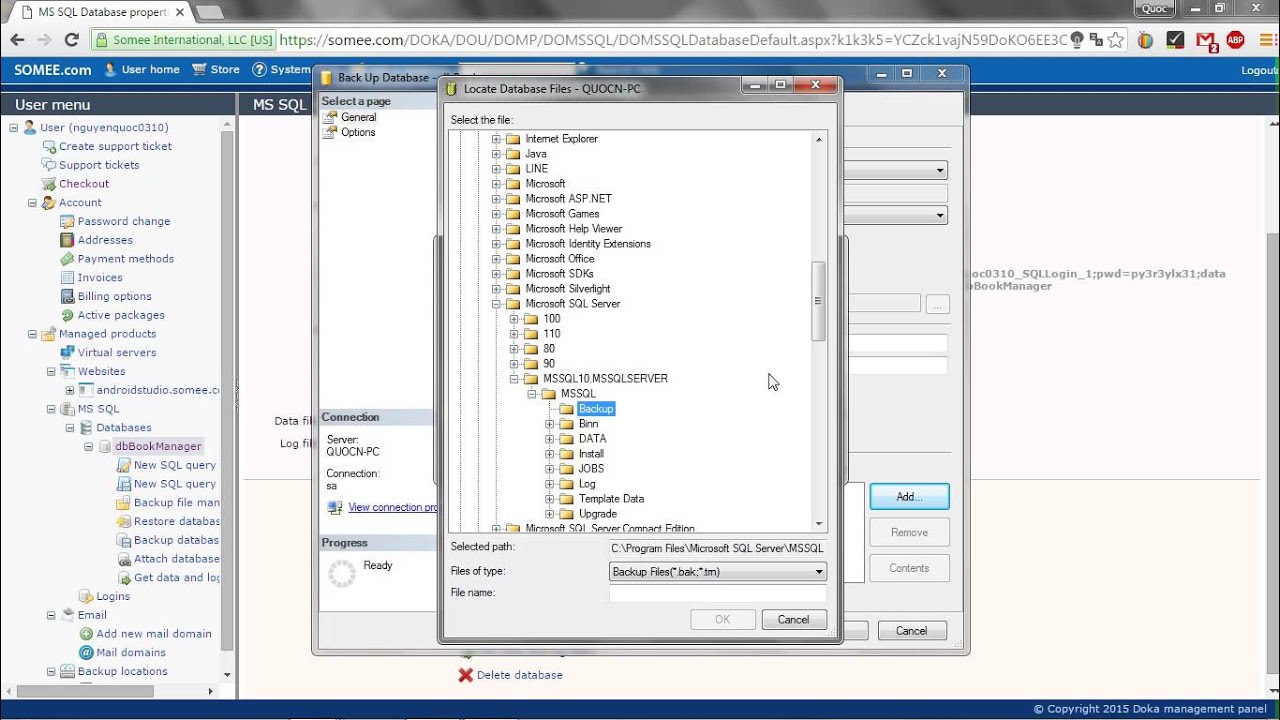The image size is (1280, 720).
Task: Open Store in the top navigation
Action: (216, 70)
